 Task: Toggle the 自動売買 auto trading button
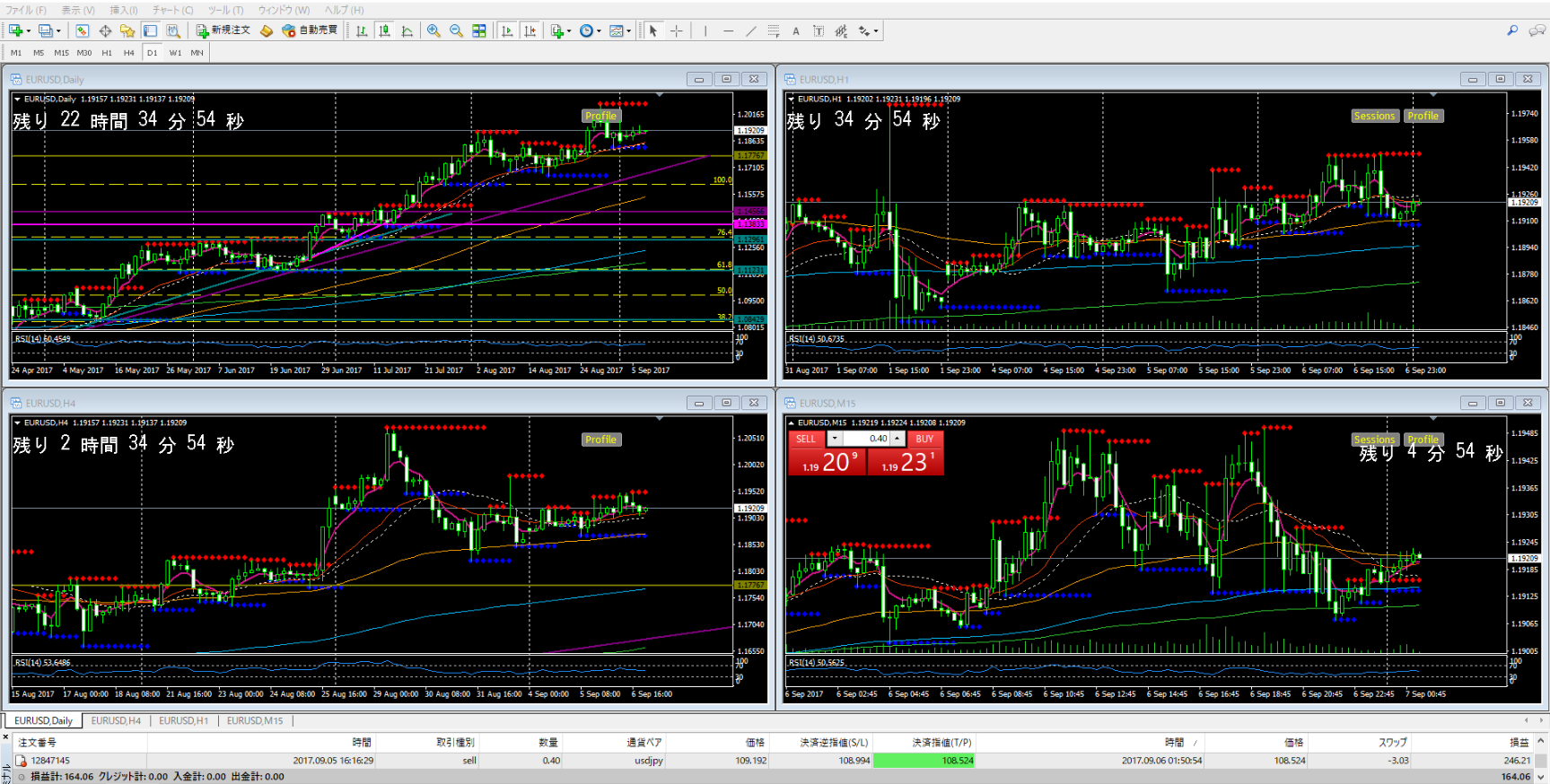point(310,30)
